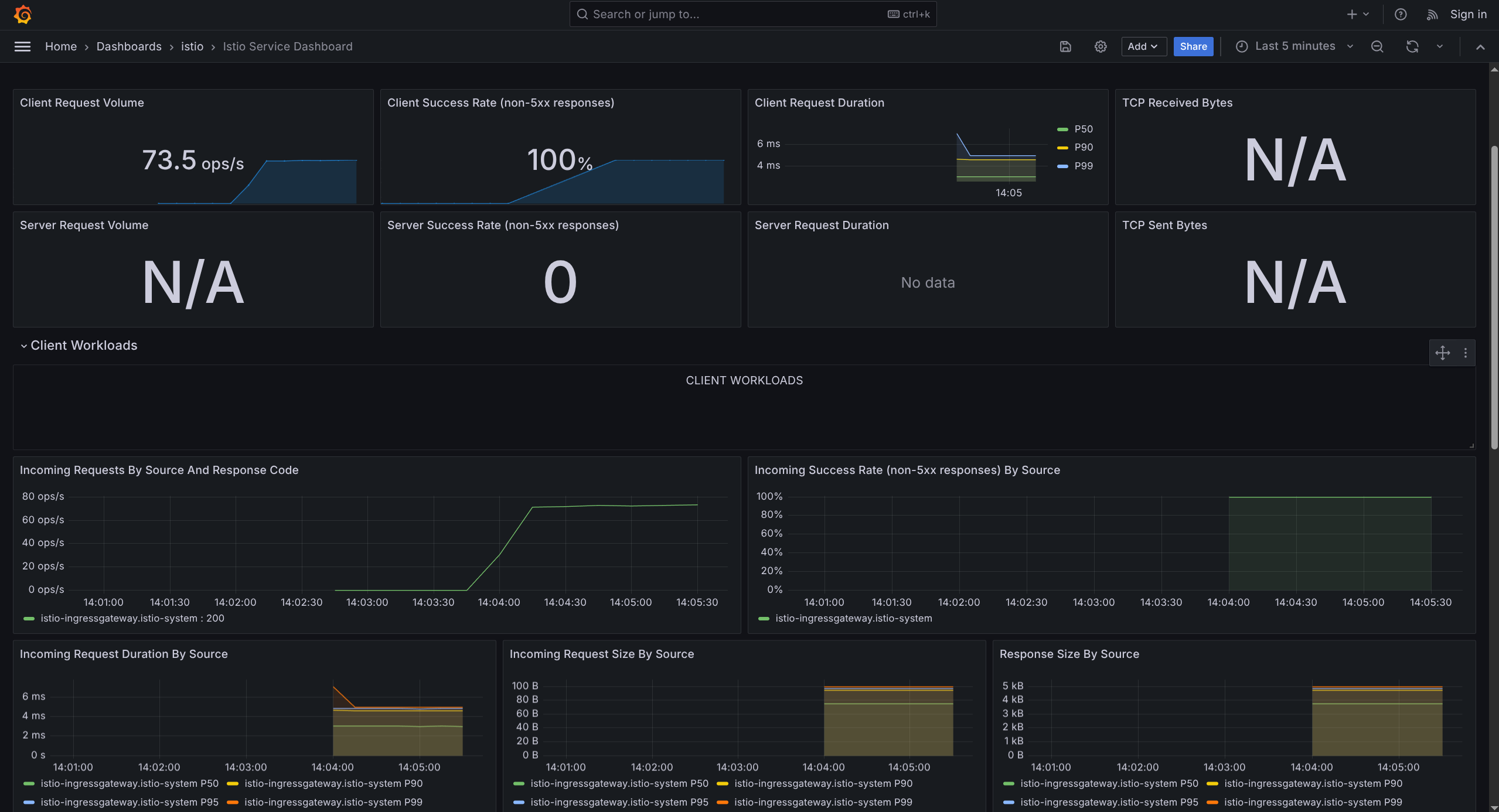Open the help menu icon
The height and width of the screenshot is (812, 1499).
tap(1401, 14)
